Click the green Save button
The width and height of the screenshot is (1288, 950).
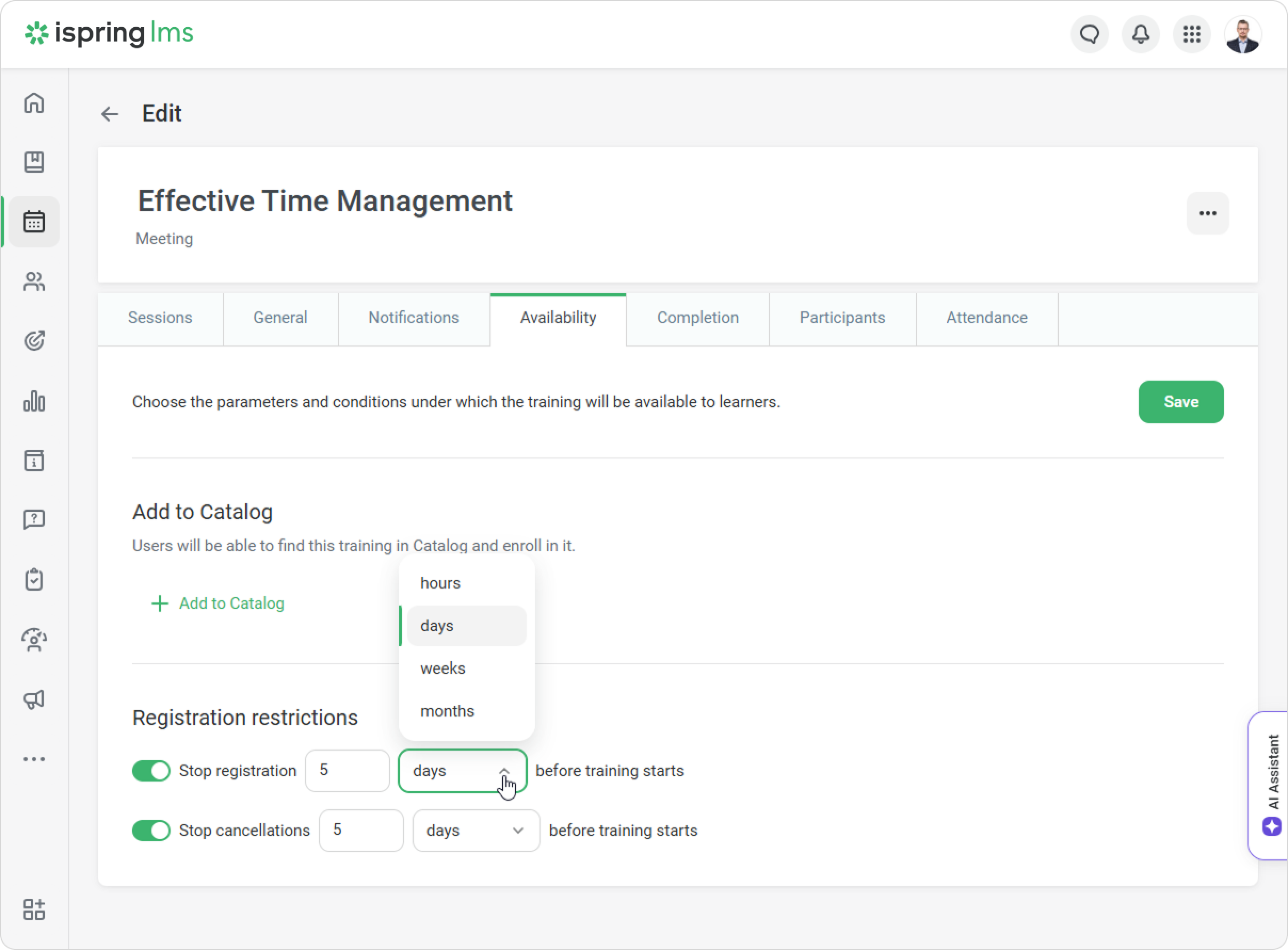[x=1180, y=402]
